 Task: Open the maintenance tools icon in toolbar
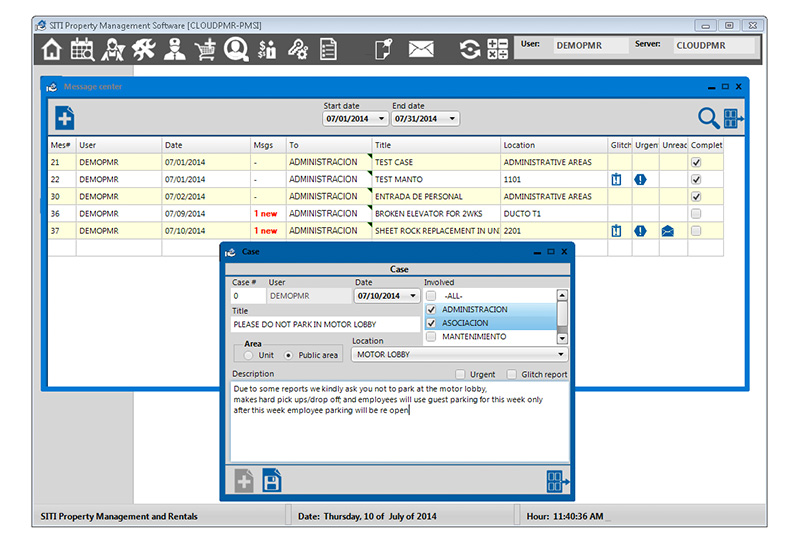[x=144, y=48]
